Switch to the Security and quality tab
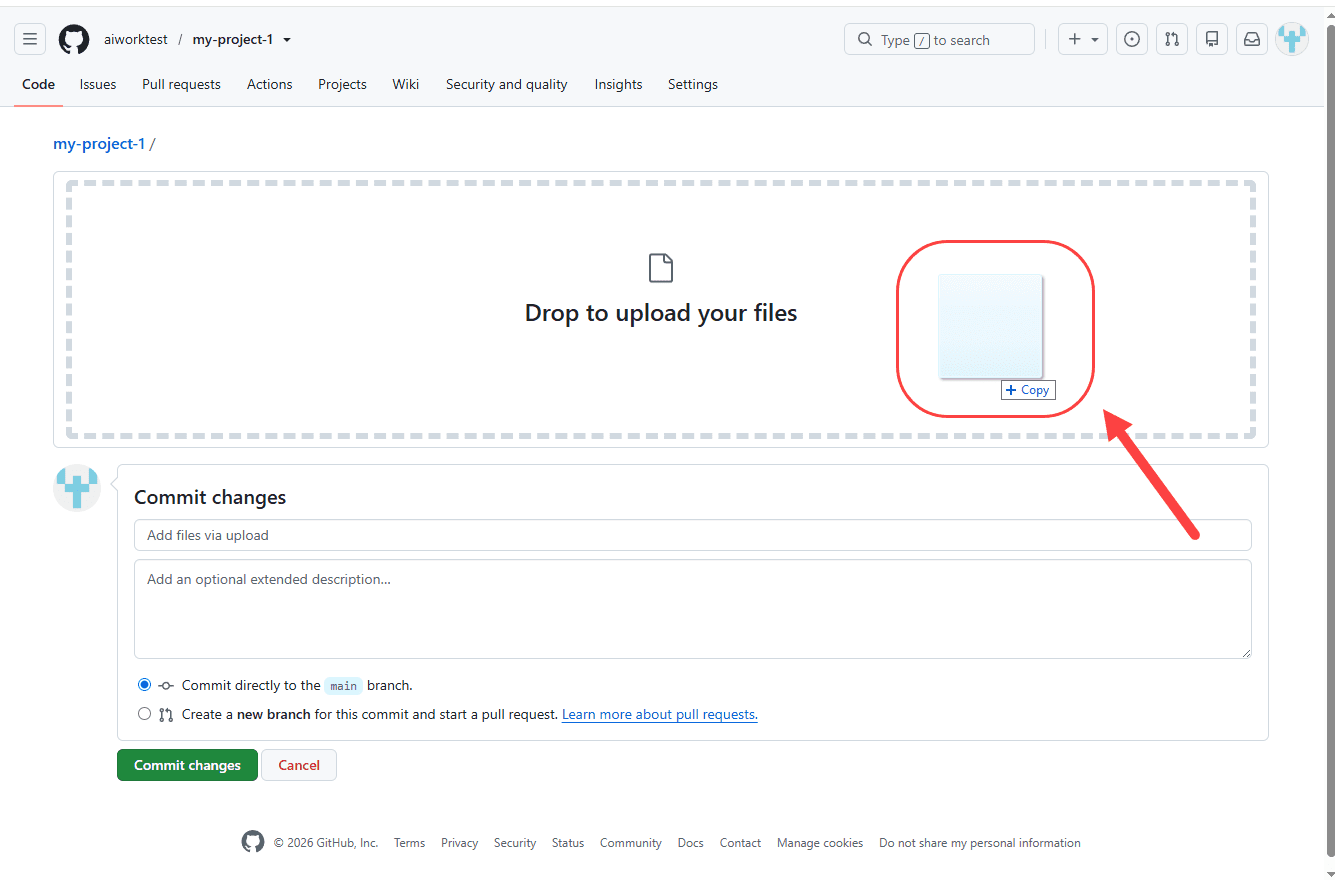 (x=507, y=84)
